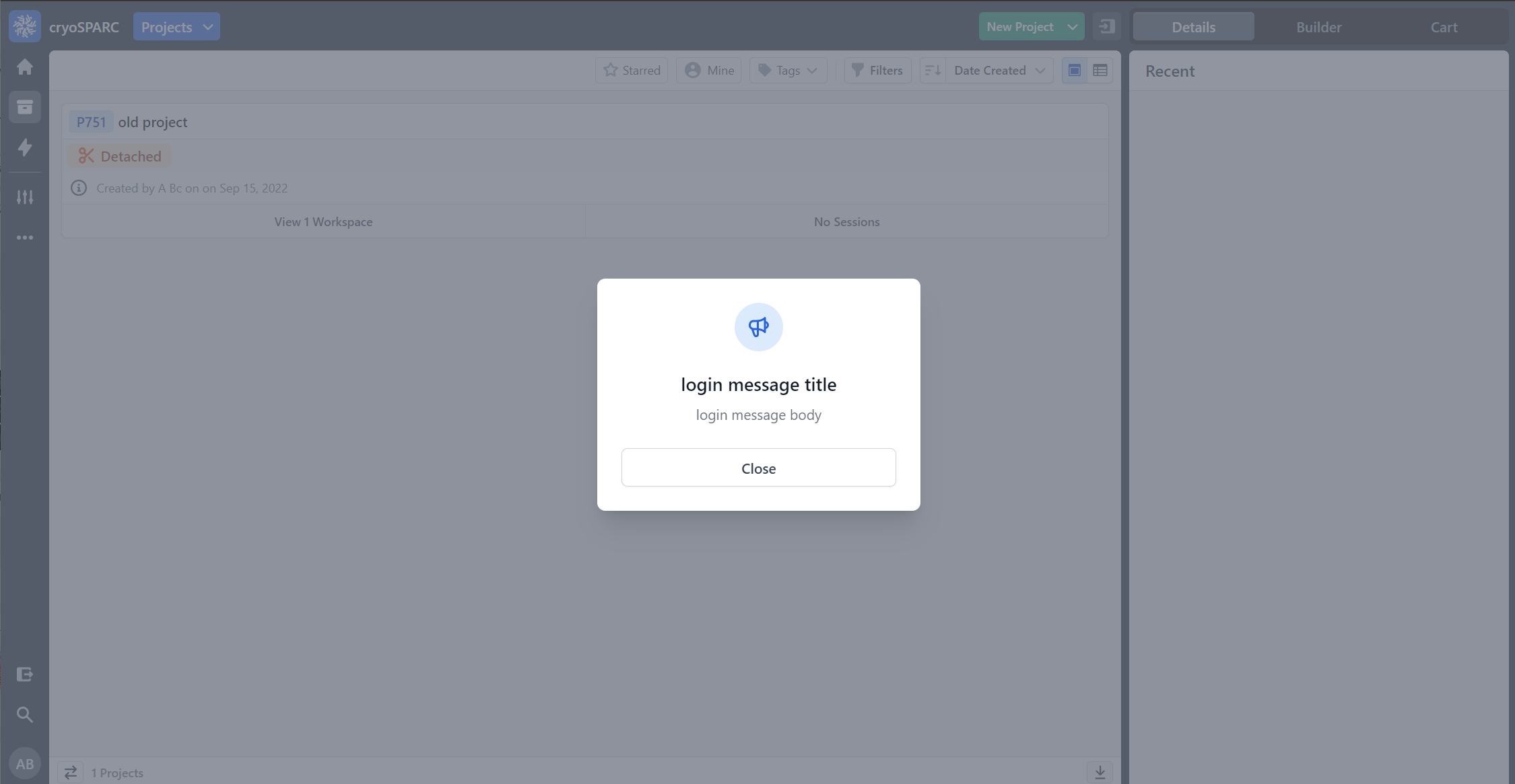The height and width of the screenshot is (784, 1515).
Task: Close the login message dialog
Action: [758, 468]
